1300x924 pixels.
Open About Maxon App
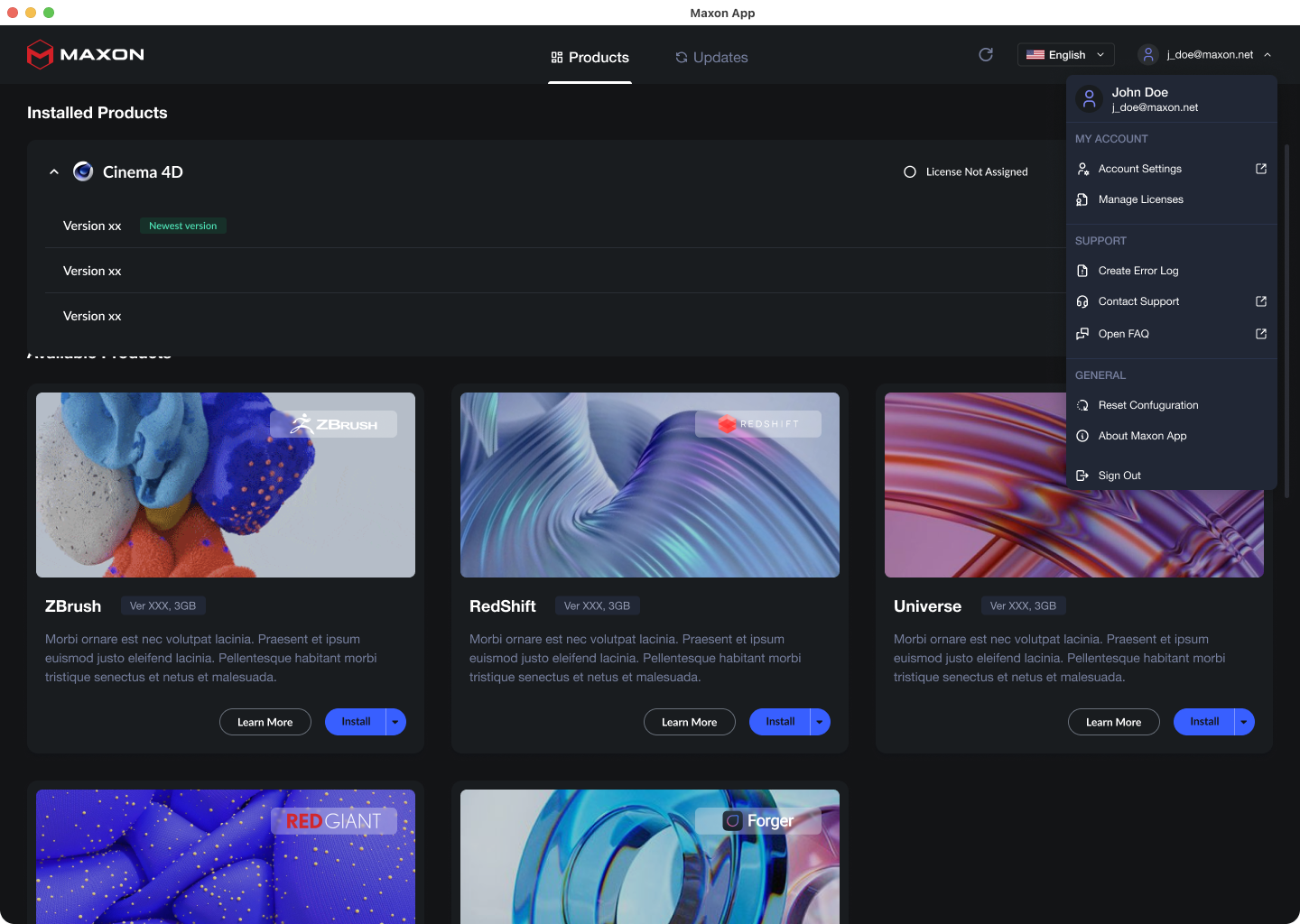(x=1172, y=436)
